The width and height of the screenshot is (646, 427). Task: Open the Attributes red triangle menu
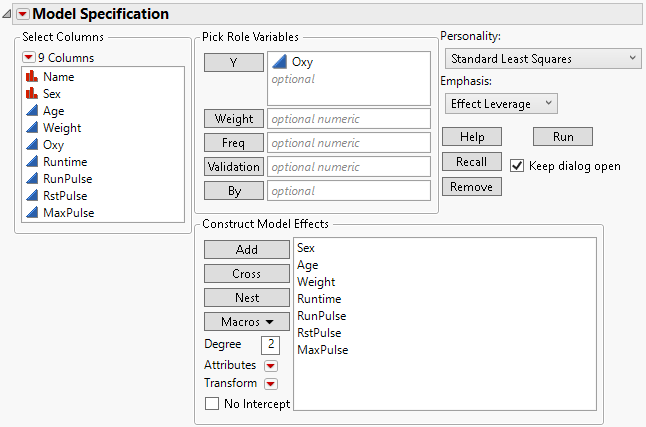click(270, 366)
